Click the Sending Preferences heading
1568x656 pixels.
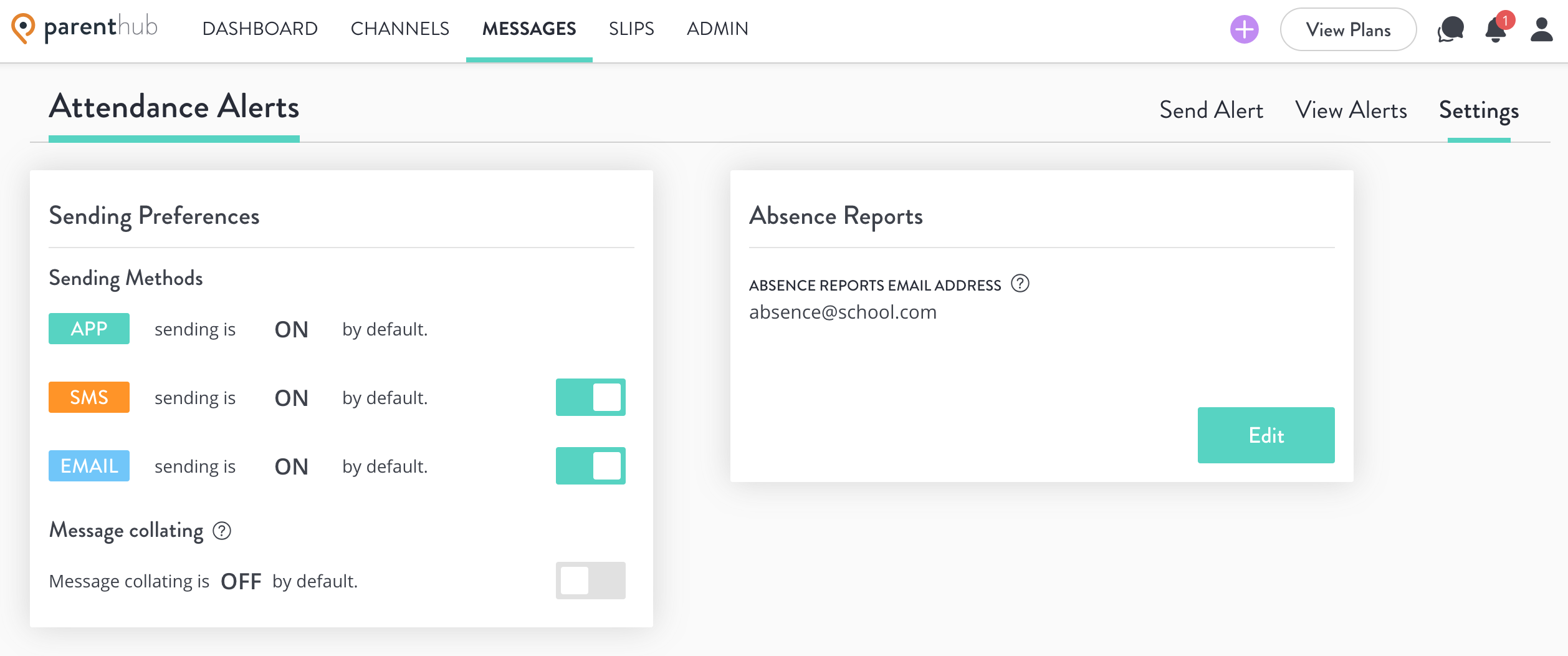point(154,216)
